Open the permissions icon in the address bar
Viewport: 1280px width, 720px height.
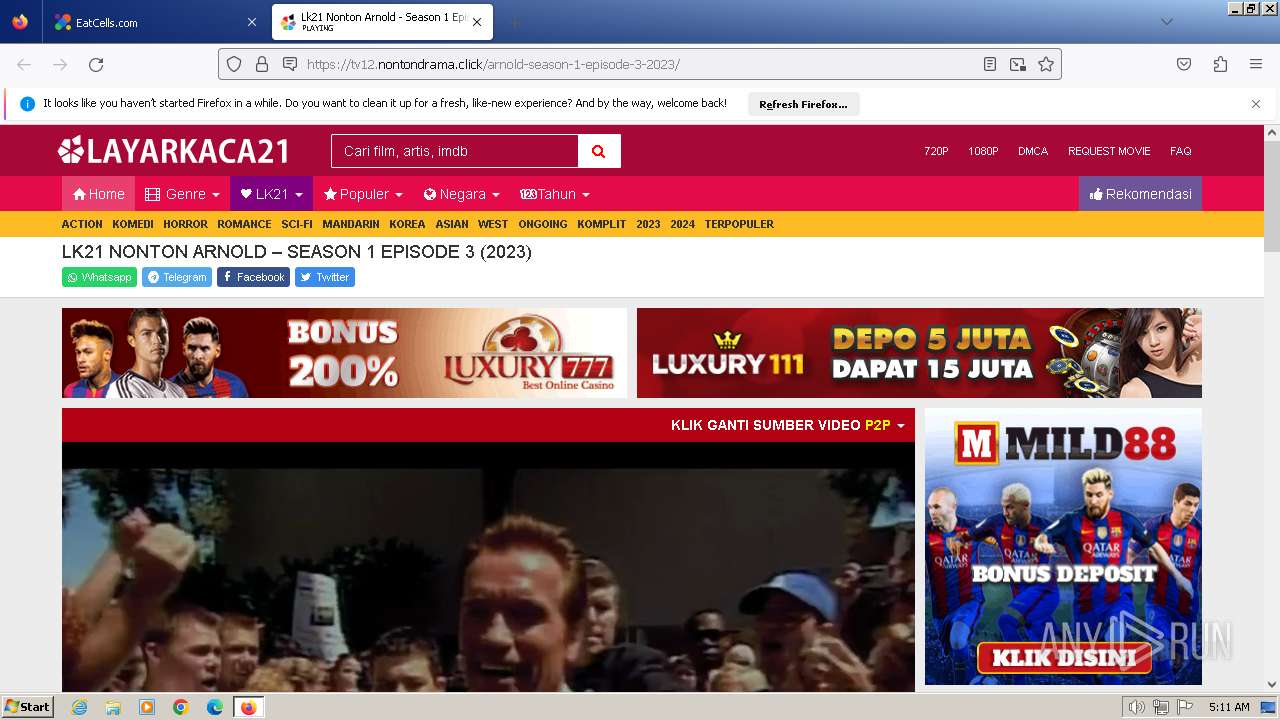click(x=290, y=64)
